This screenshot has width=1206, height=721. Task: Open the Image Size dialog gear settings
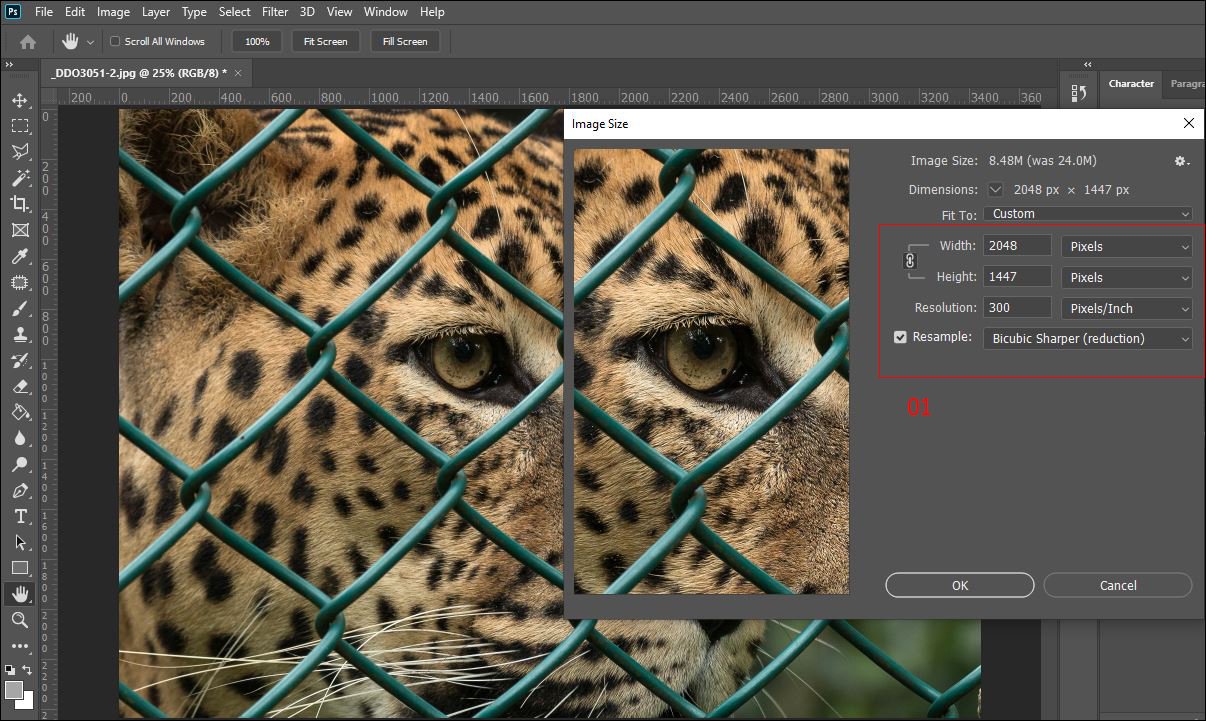click(1181, 160)
